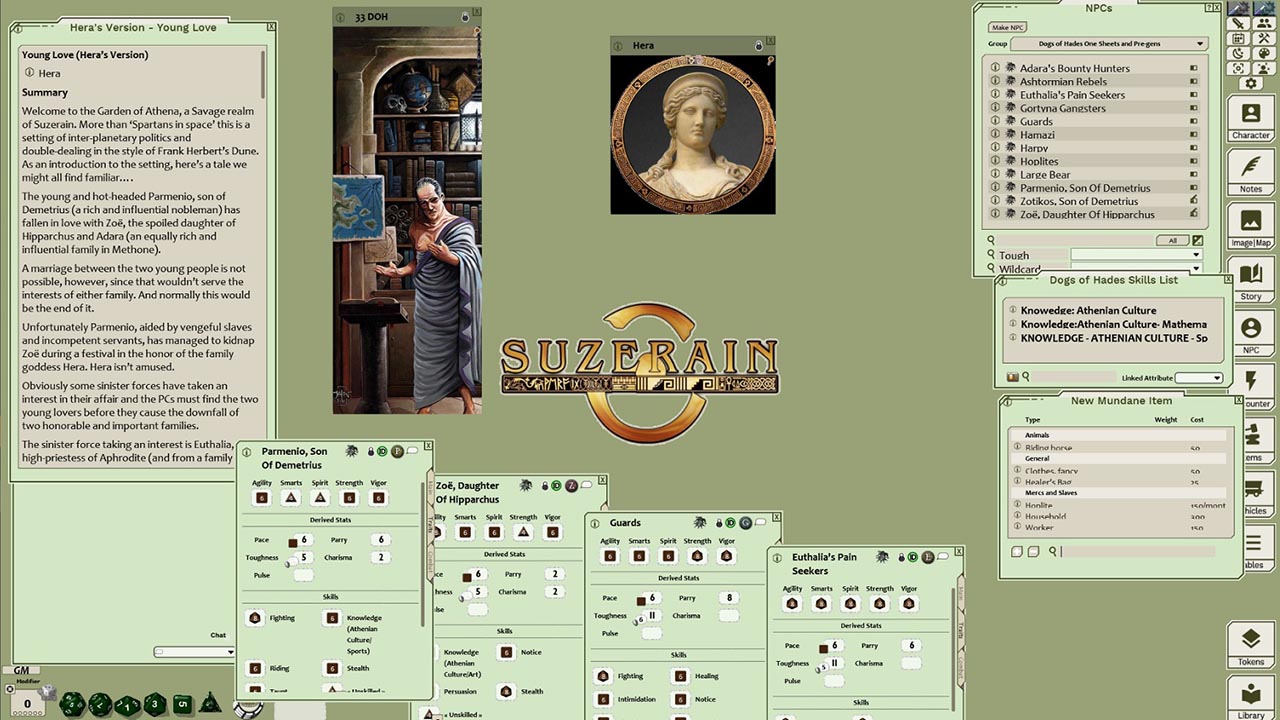
Task: Roll the green d6 from the dice tray
Action: click(x=183, y=704)
